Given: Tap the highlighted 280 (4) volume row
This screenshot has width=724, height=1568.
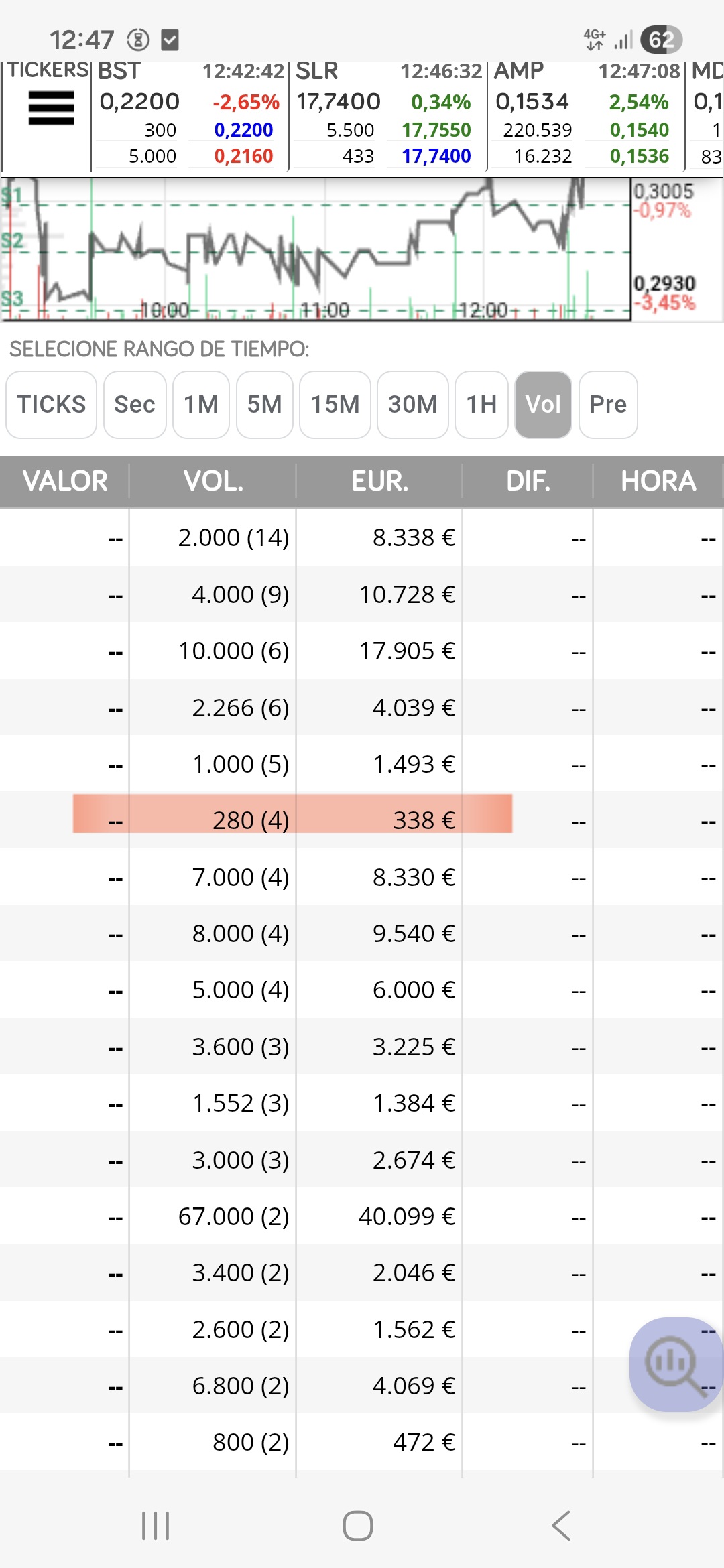Looking at the screenshot, I should tap(292, 820).
